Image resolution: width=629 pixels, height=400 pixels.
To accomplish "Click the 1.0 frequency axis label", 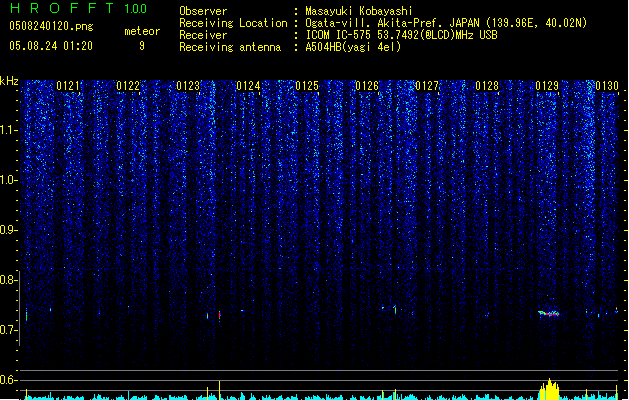I will pos(9,180).
